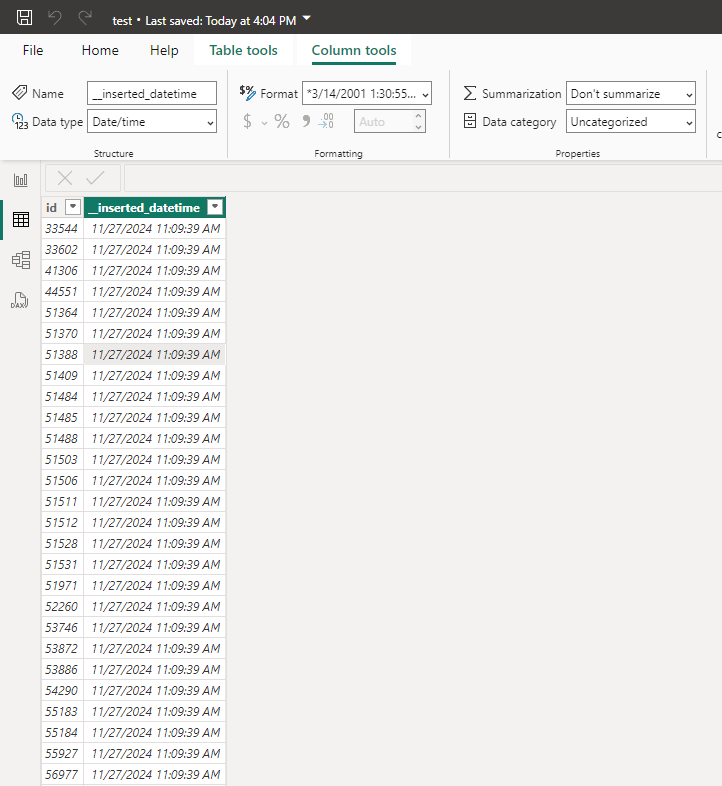Click the Name tag icon

[x=20, y=93]
